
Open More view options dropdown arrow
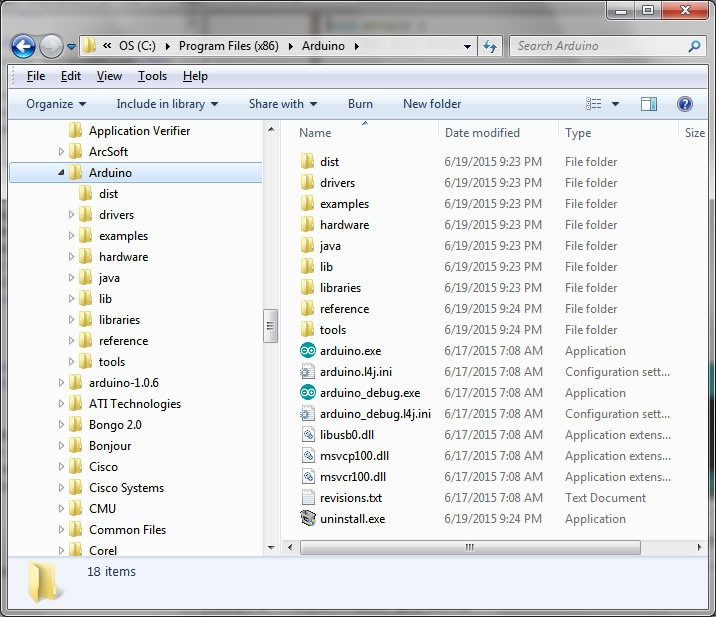(x=615, y=104)
